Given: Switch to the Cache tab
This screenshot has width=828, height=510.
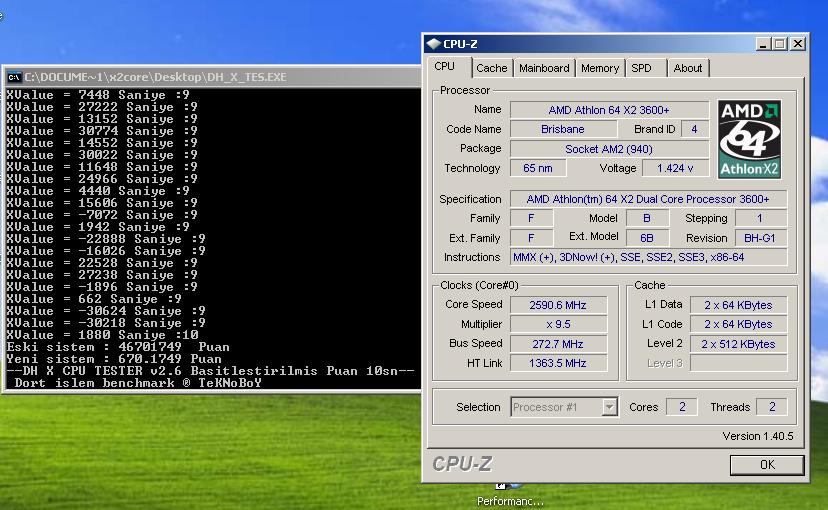Looking at the screenshot, I should pyautogui.click(x=491, y=68).
